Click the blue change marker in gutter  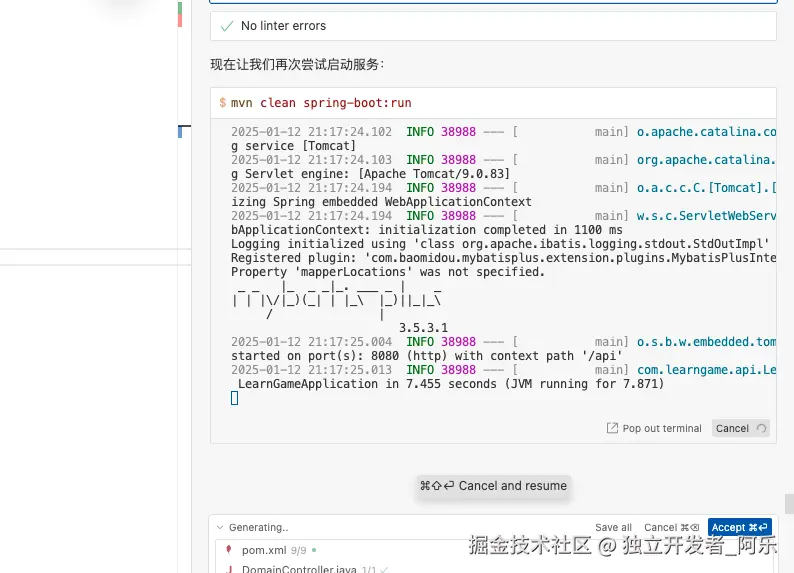coord(180,132)
